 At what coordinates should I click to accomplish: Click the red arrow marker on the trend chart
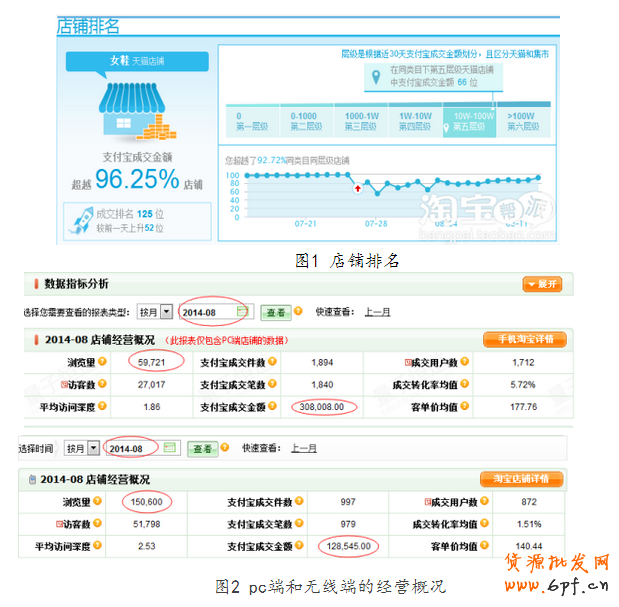click(x=358, y=188)
